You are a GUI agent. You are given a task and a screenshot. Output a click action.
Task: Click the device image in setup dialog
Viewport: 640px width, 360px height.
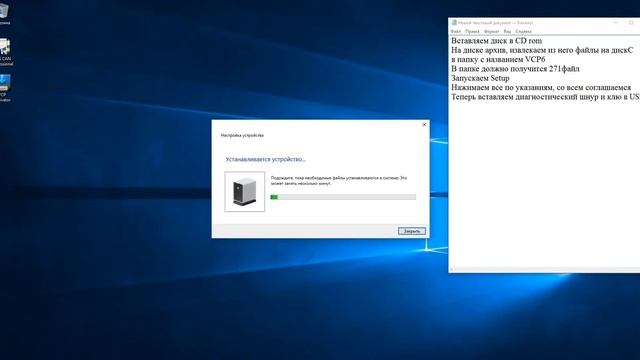[244, 191]
